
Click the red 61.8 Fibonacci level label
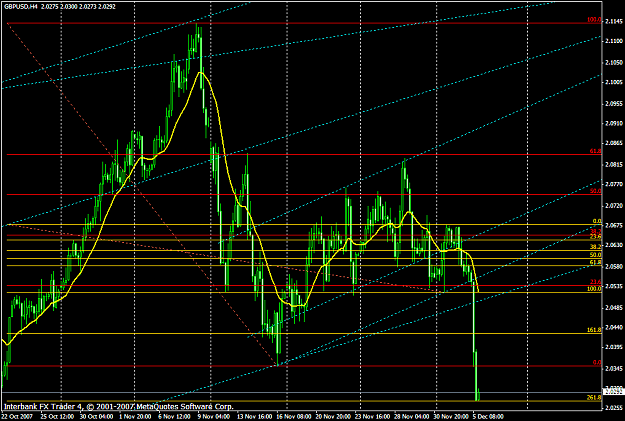click(x=596, y=151)
